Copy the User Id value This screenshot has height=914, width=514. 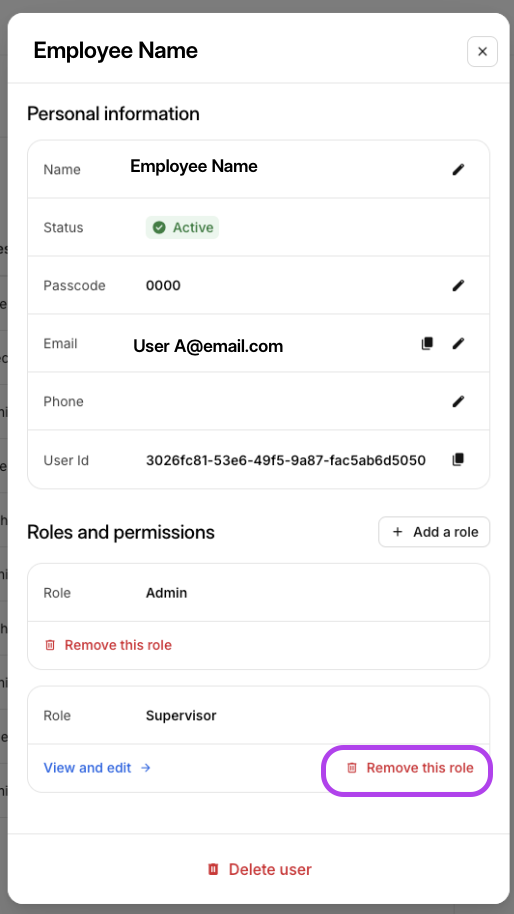point(459,459)
